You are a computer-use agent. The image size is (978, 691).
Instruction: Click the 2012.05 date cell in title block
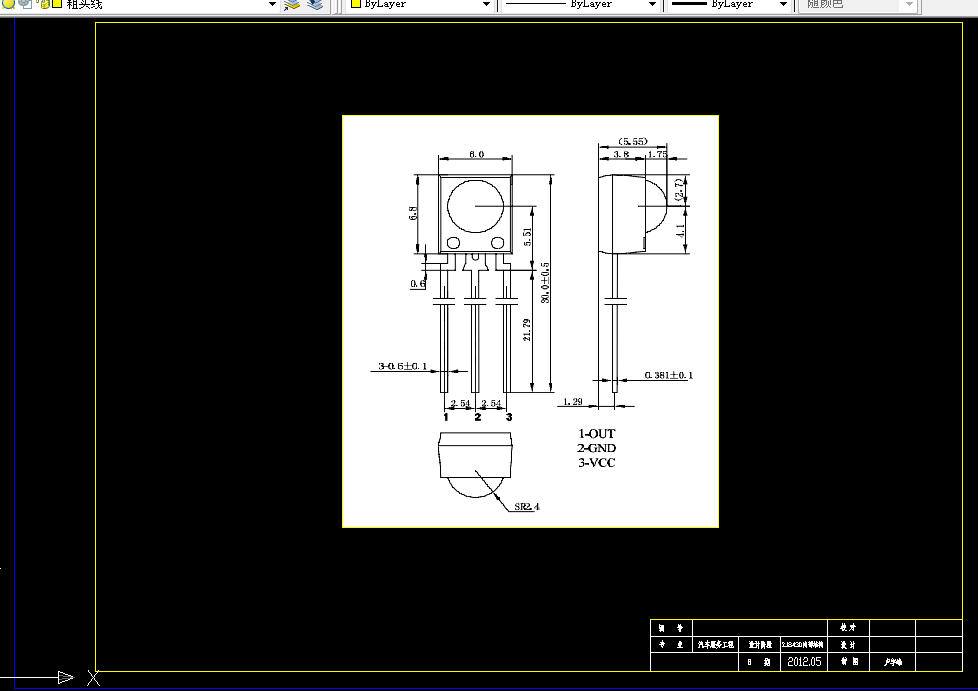click(804, 662)
